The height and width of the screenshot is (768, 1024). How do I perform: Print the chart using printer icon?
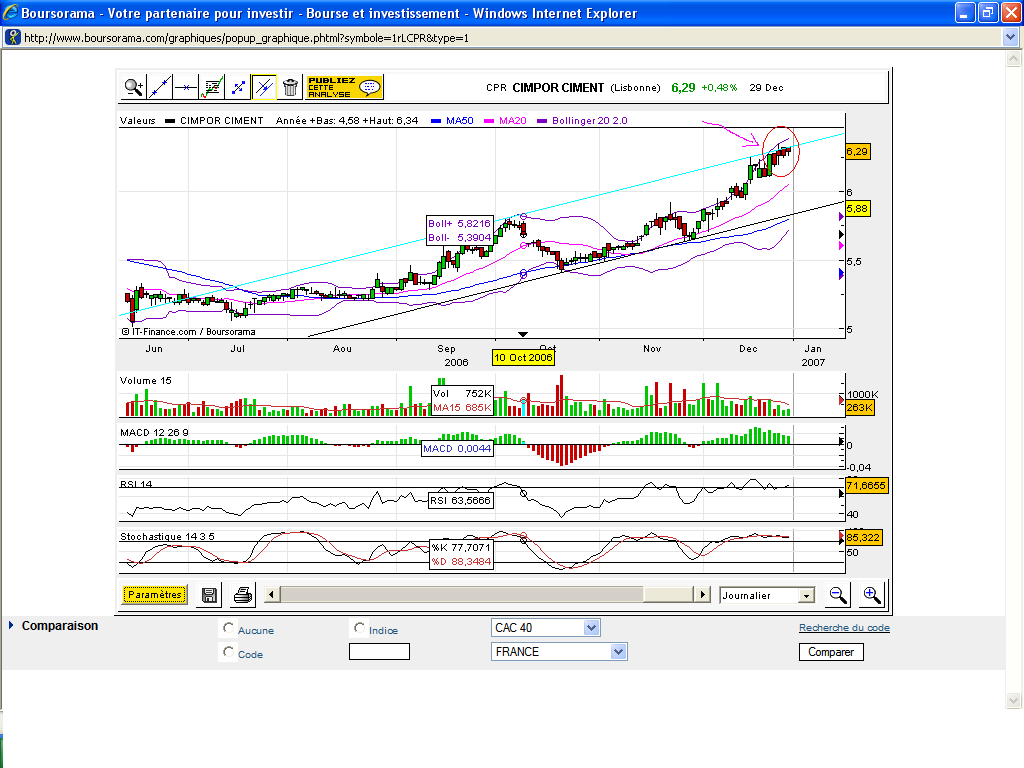pos(242,595)
